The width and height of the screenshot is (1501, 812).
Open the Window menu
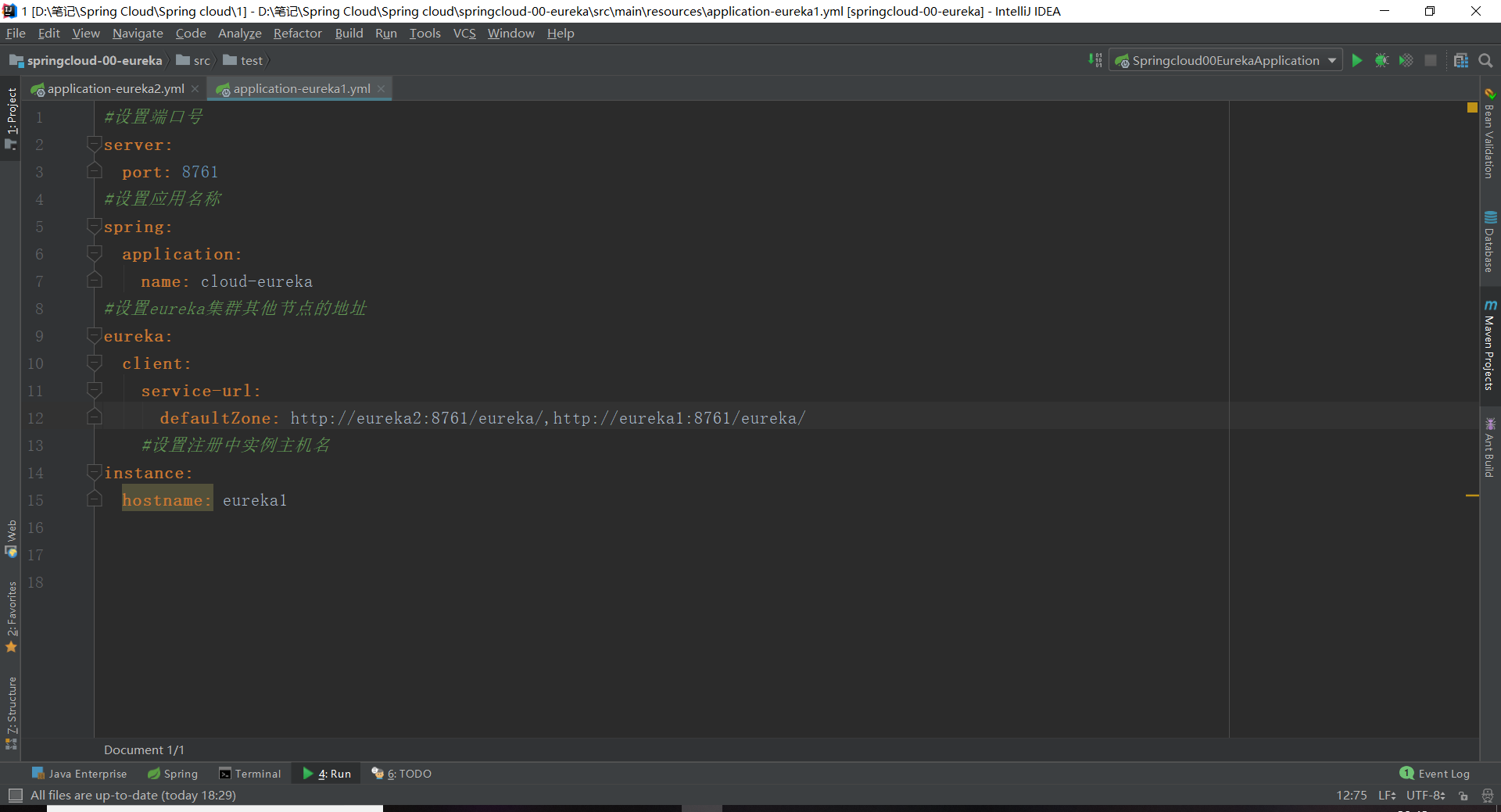(510, 33)
